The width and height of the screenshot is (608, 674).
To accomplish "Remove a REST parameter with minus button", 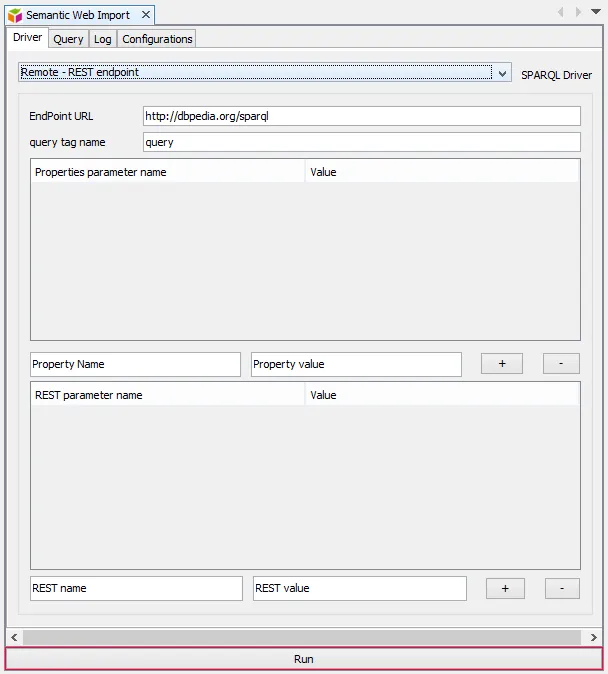I will (562, 589).
